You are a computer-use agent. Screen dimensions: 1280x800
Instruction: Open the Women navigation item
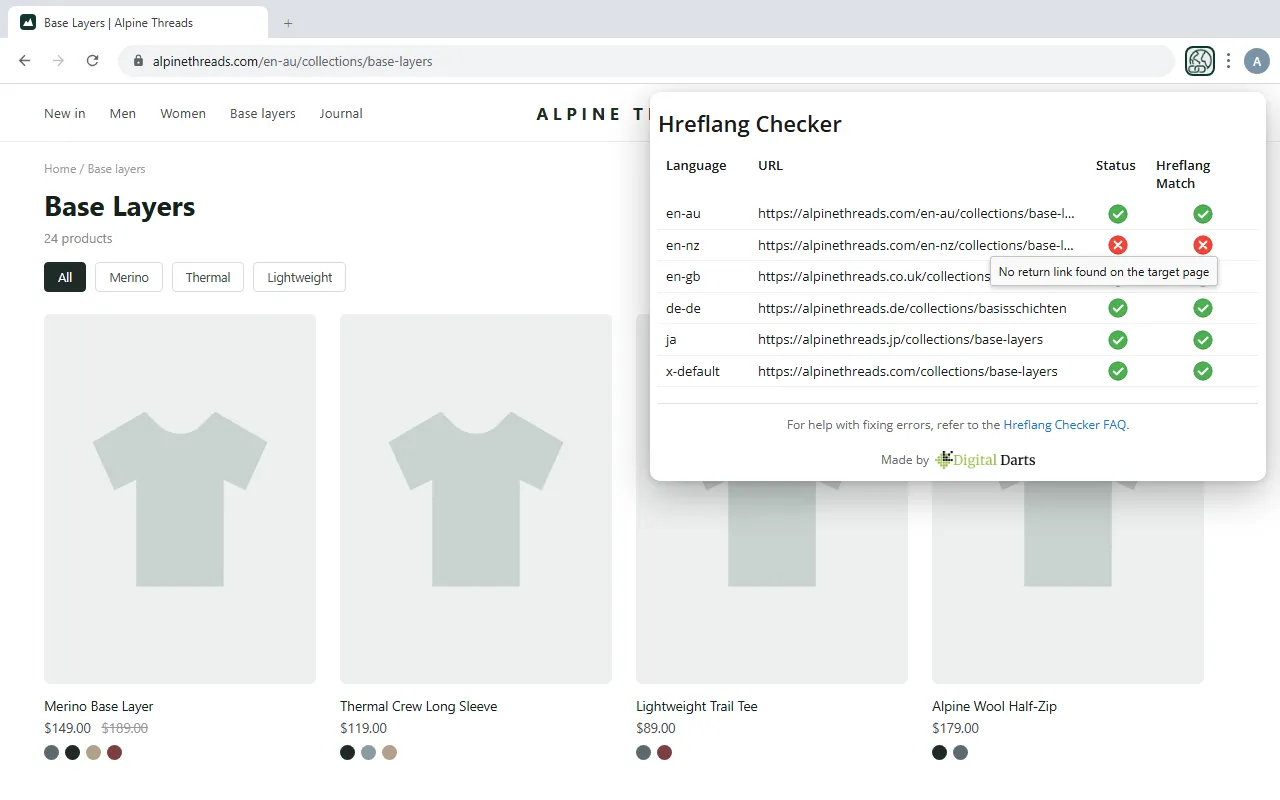[x=183, y=113]
